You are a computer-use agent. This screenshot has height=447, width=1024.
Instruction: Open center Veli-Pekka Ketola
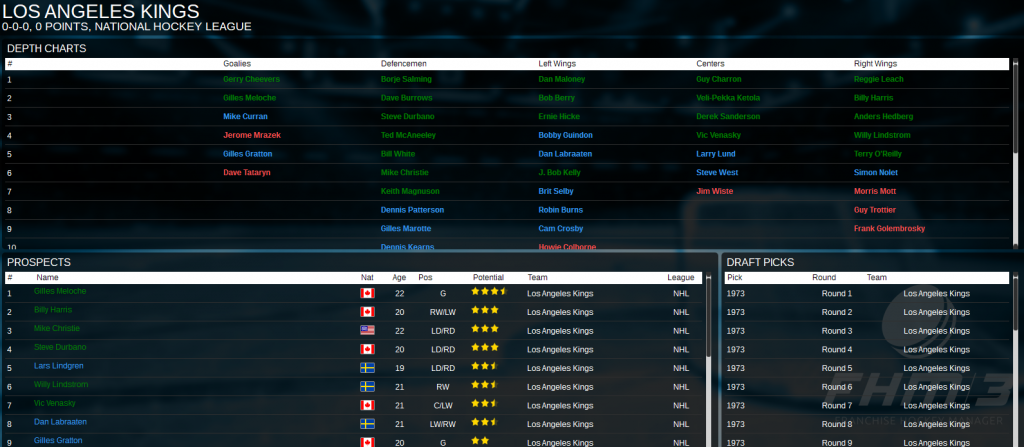click(728, 98)
